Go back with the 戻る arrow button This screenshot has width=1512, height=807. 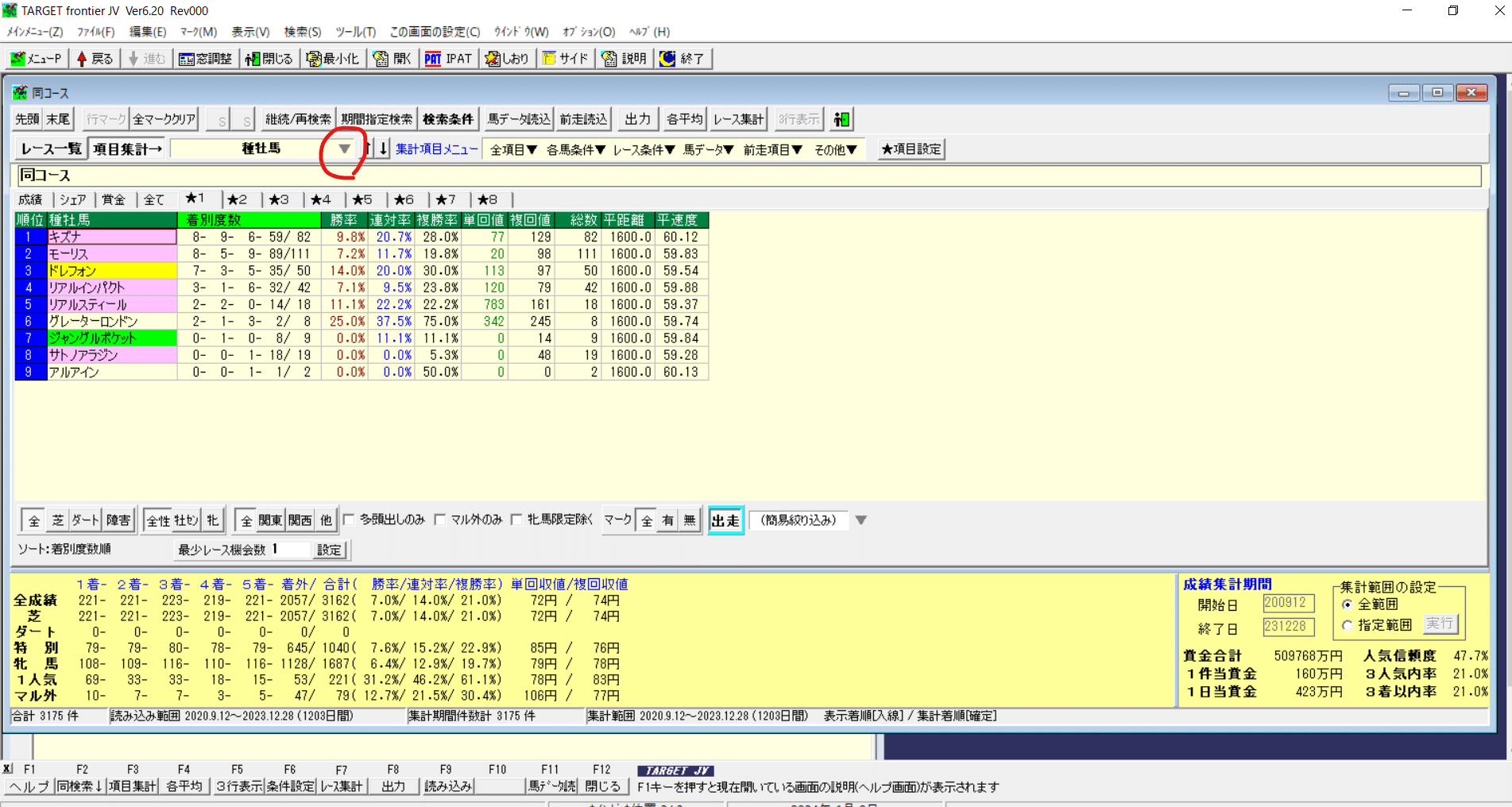click(x=95, y=59)
